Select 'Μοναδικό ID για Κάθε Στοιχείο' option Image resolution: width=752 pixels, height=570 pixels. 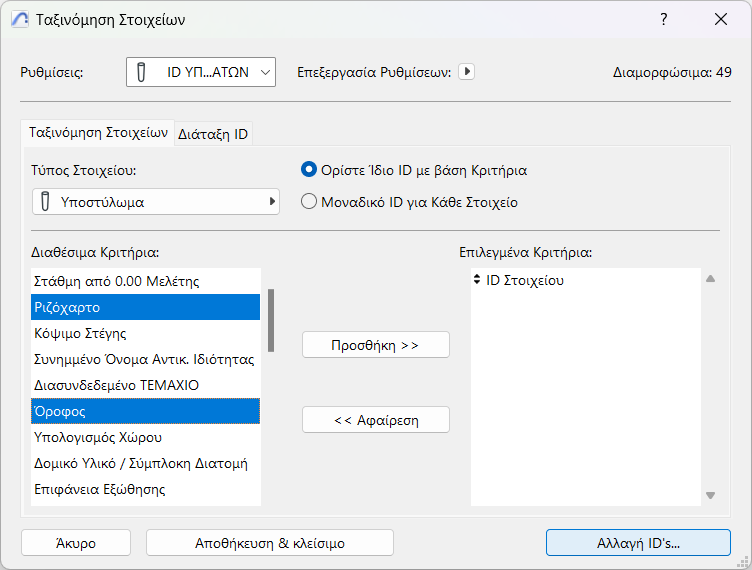(x=309, y=201)
